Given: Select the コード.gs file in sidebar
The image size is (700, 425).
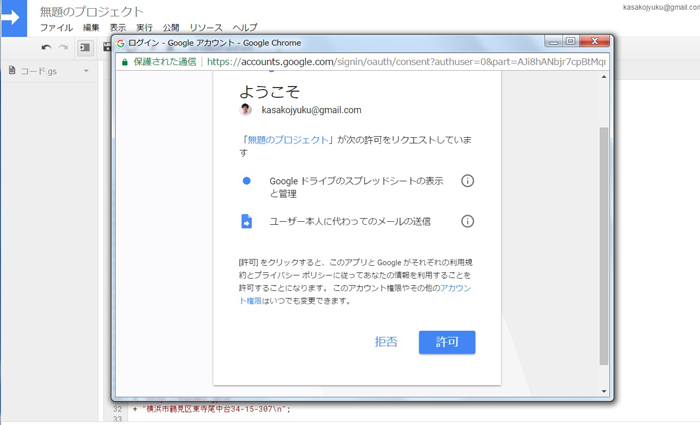Looking at the screenshot, I should click(x=39, y=71).
